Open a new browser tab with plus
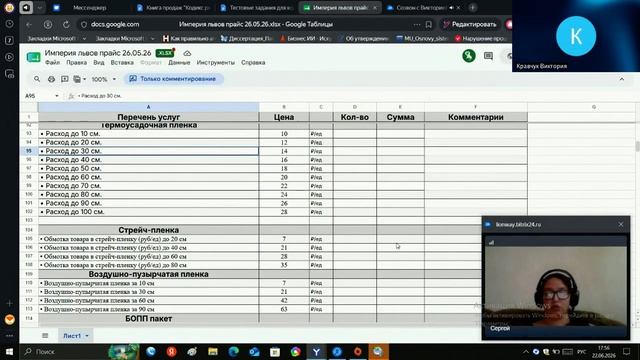This screenshot has height=360, width=640. tap(473, 7)
